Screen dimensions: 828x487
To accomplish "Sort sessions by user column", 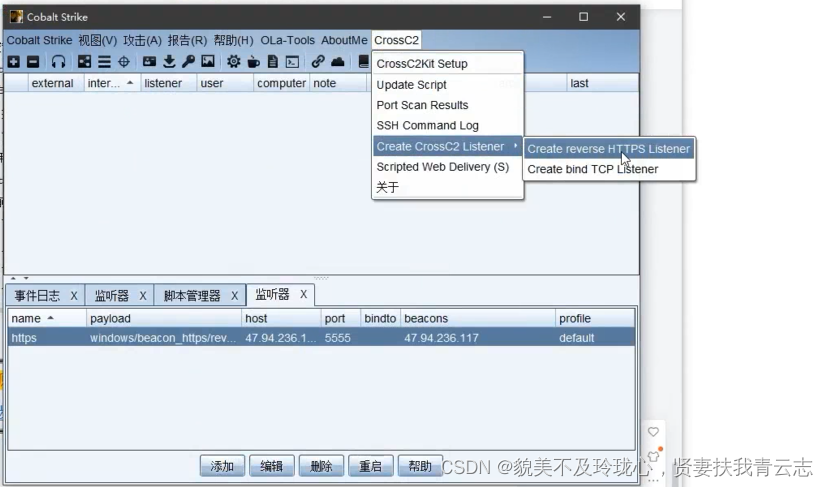I will pos(225,83).
